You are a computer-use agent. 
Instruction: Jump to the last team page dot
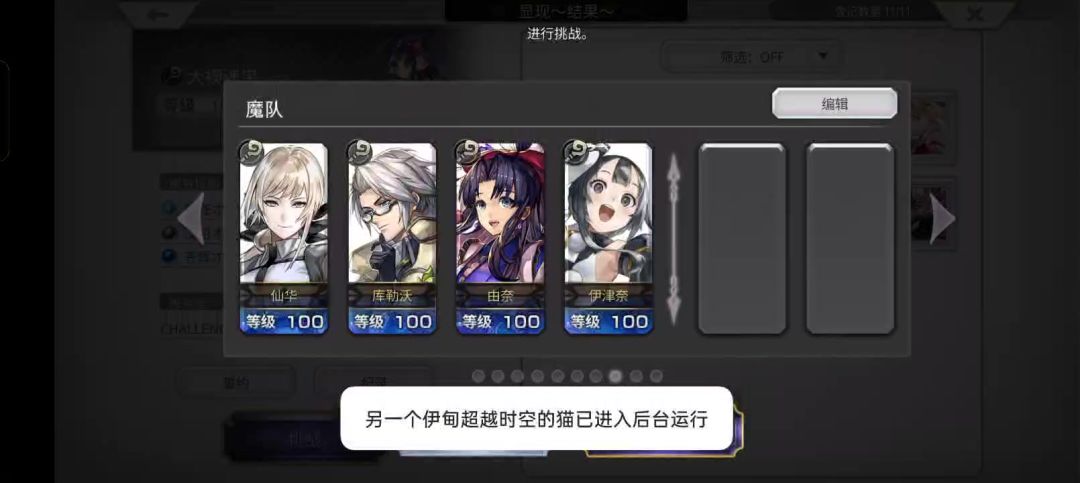click(x=656, y=376)
